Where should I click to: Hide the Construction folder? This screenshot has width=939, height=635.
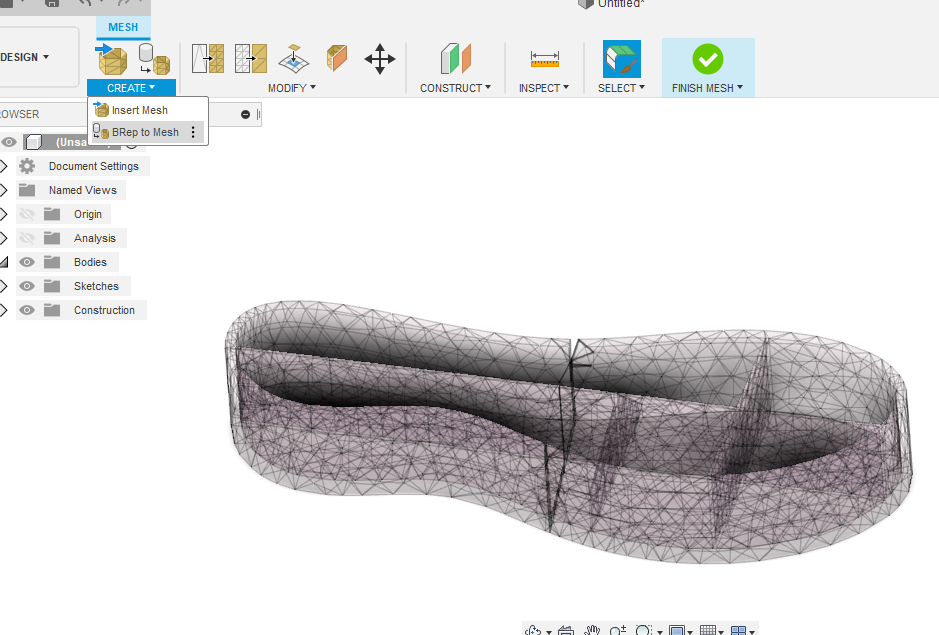click(x=27, y=310)
